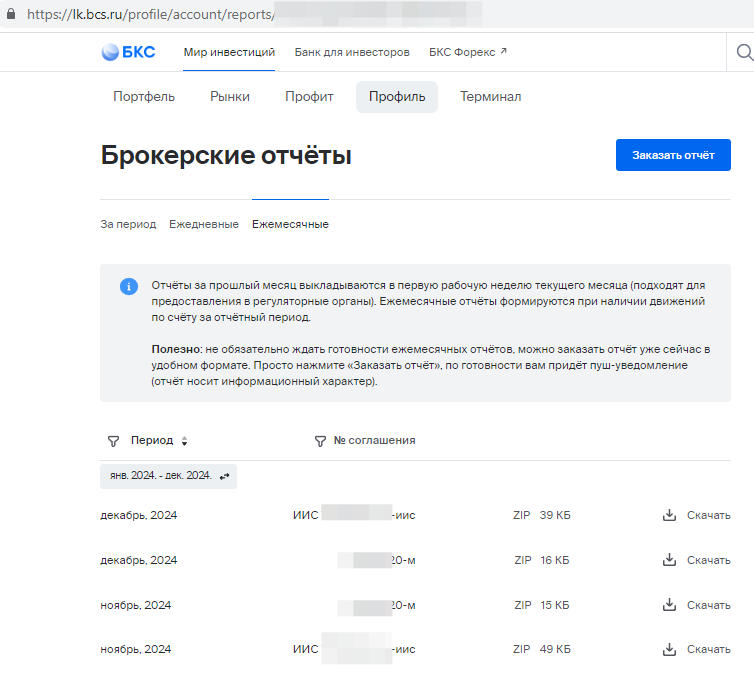Click the swap arrows in date range chip

click(225, 477)
